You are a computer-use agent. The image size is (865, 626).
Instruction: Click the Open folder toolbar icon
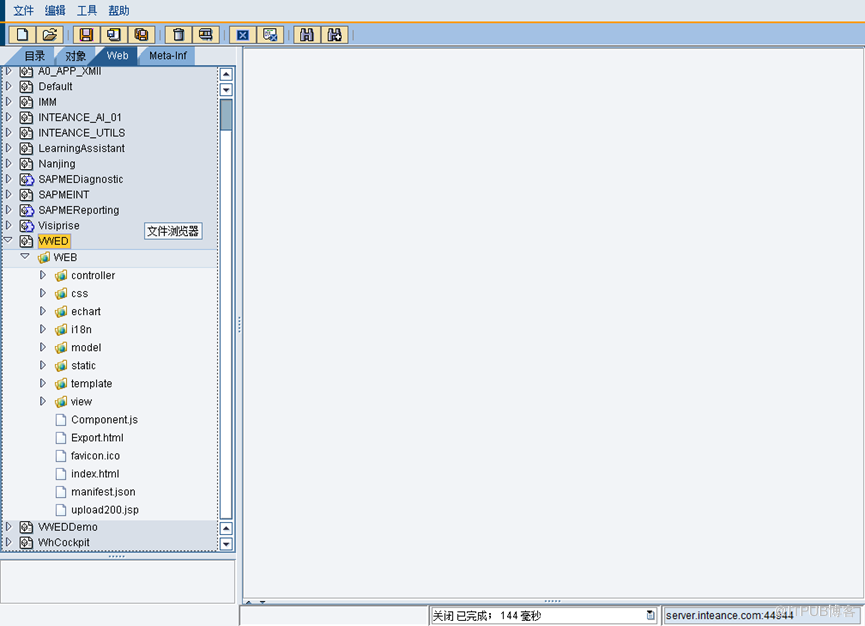coord(49,35)
